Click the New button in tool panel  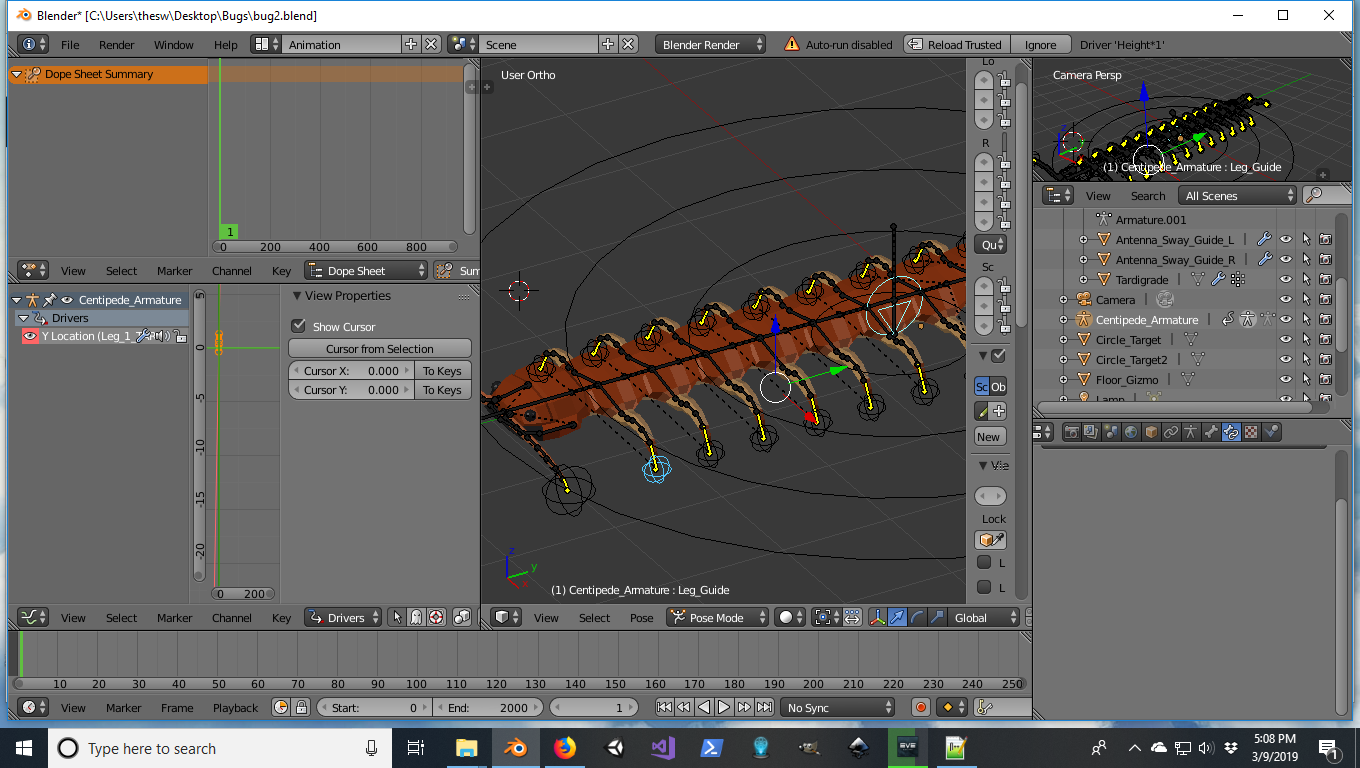989,436
